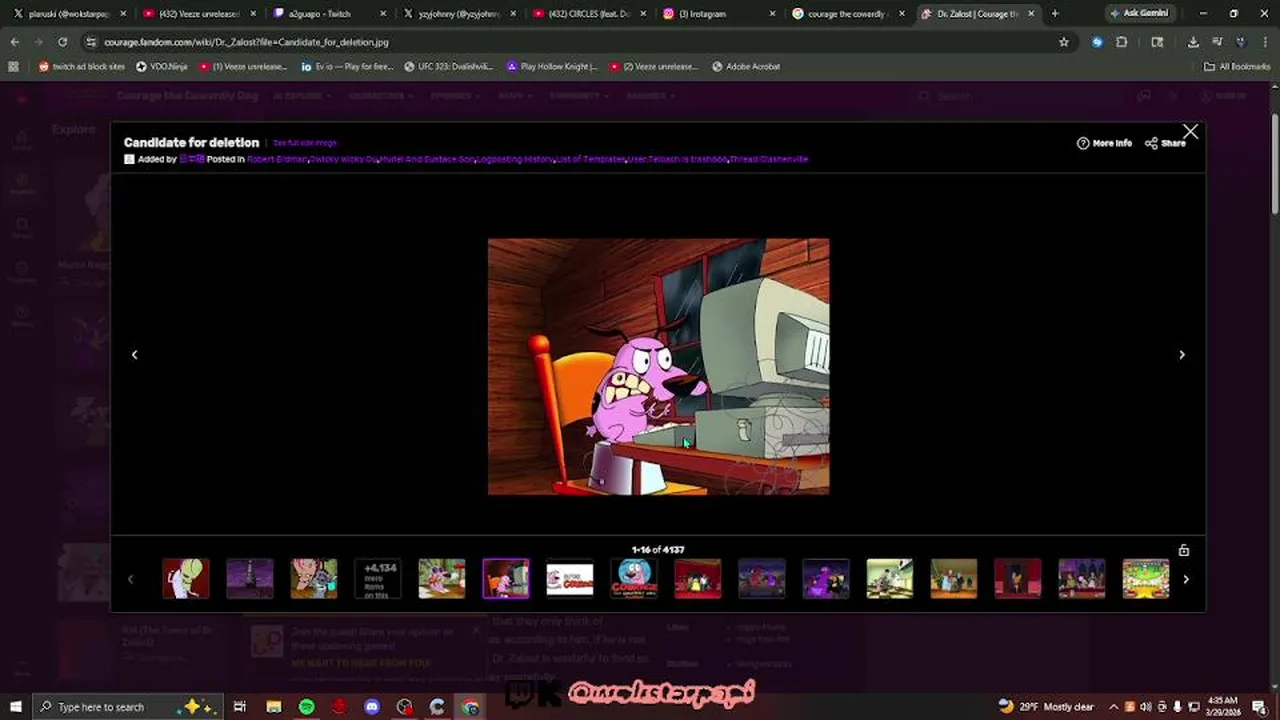
Task: Open the weather widget showing 29°F
Action: 1046,706
